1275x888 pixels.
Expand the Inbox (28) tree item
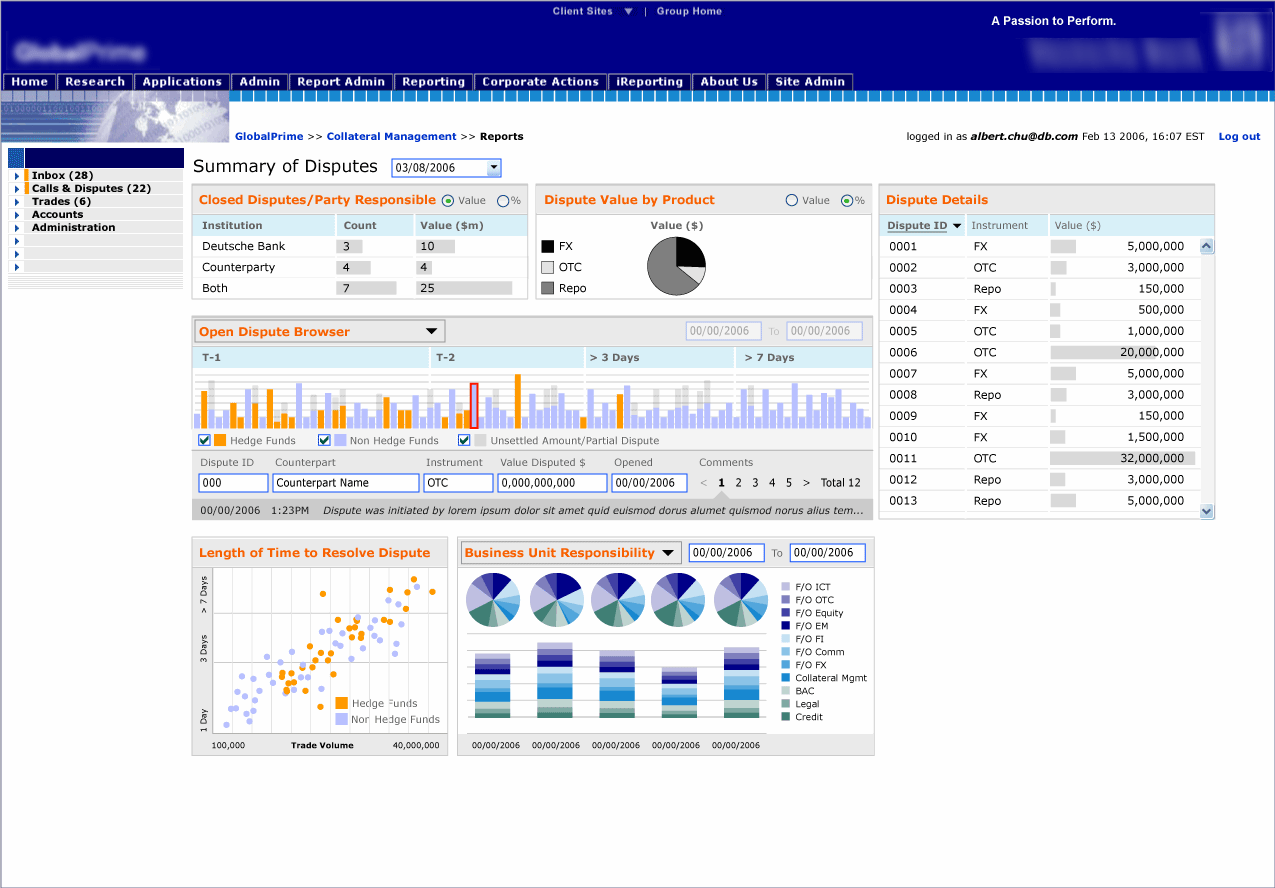16,176
